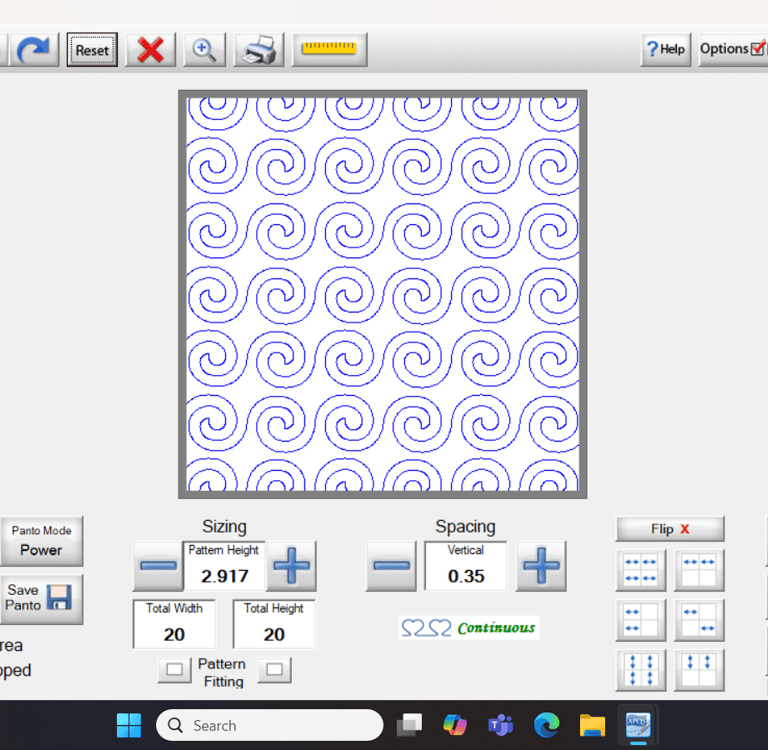Increase Vertical spacing with plus button

[541, 566]
